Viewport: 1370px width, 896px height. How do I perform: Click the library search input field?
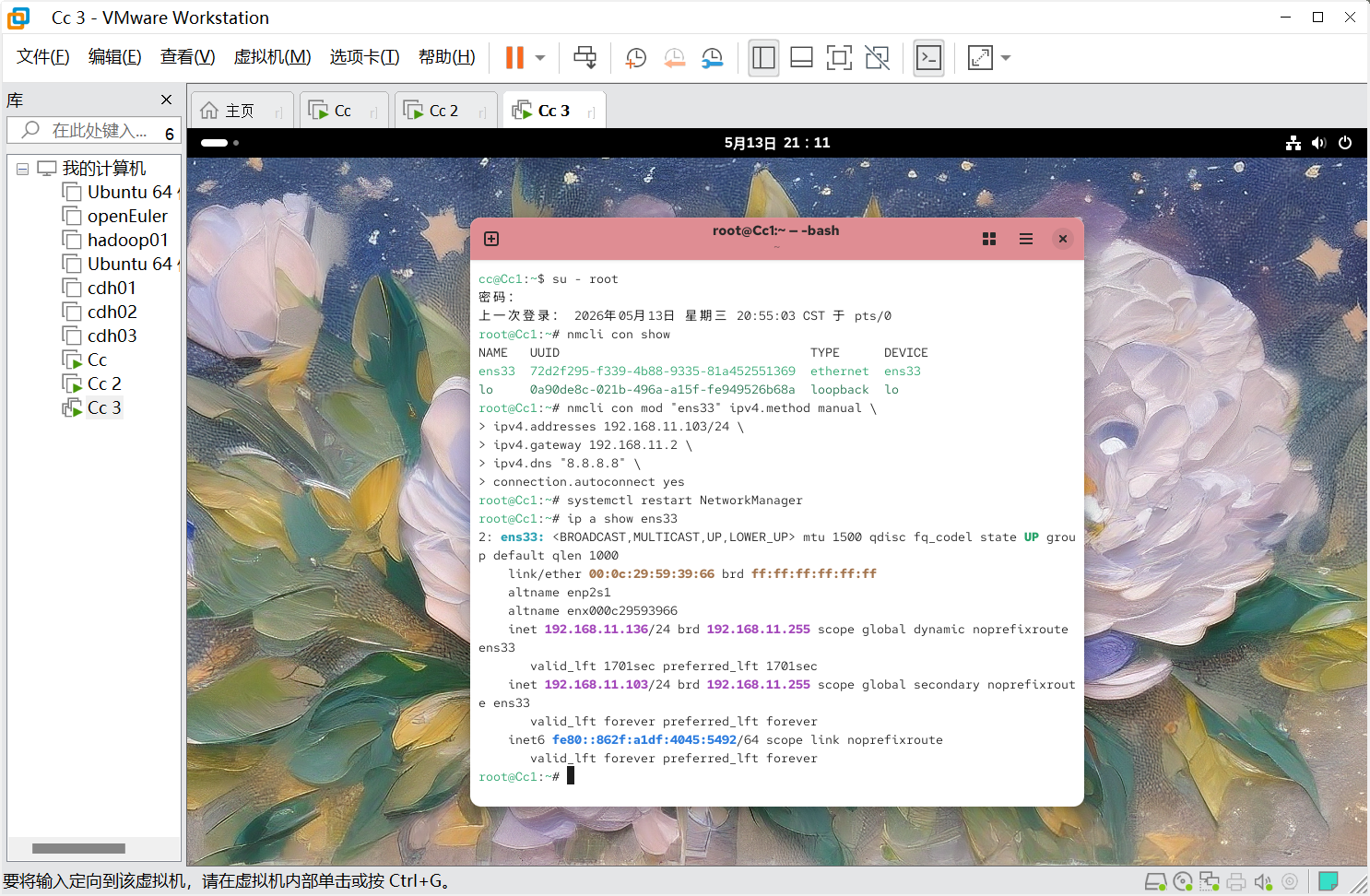point(92,131)
